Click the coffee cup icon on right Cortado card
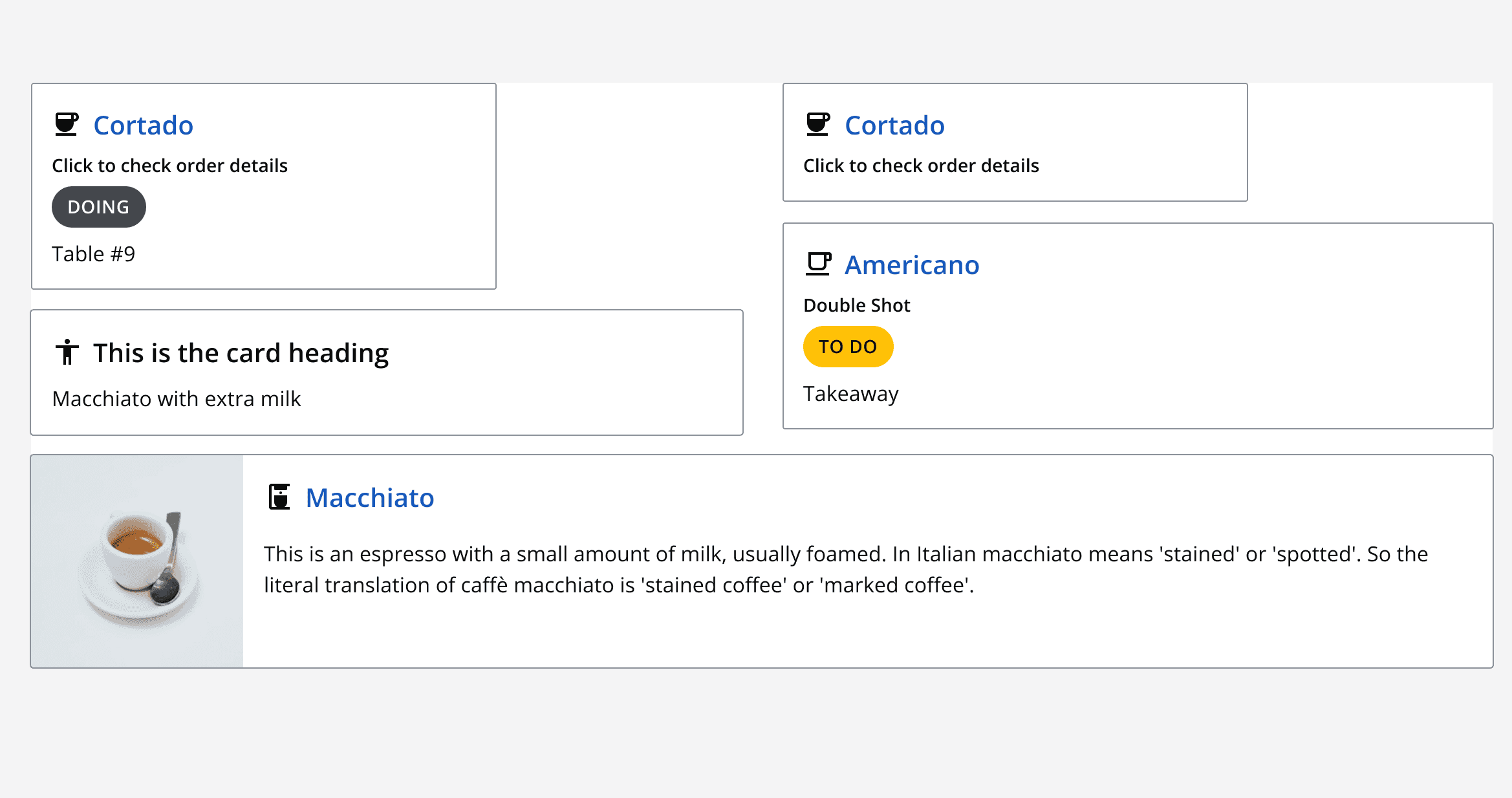The width and height of the screenshot is (1512, 798). coord(819,124)
